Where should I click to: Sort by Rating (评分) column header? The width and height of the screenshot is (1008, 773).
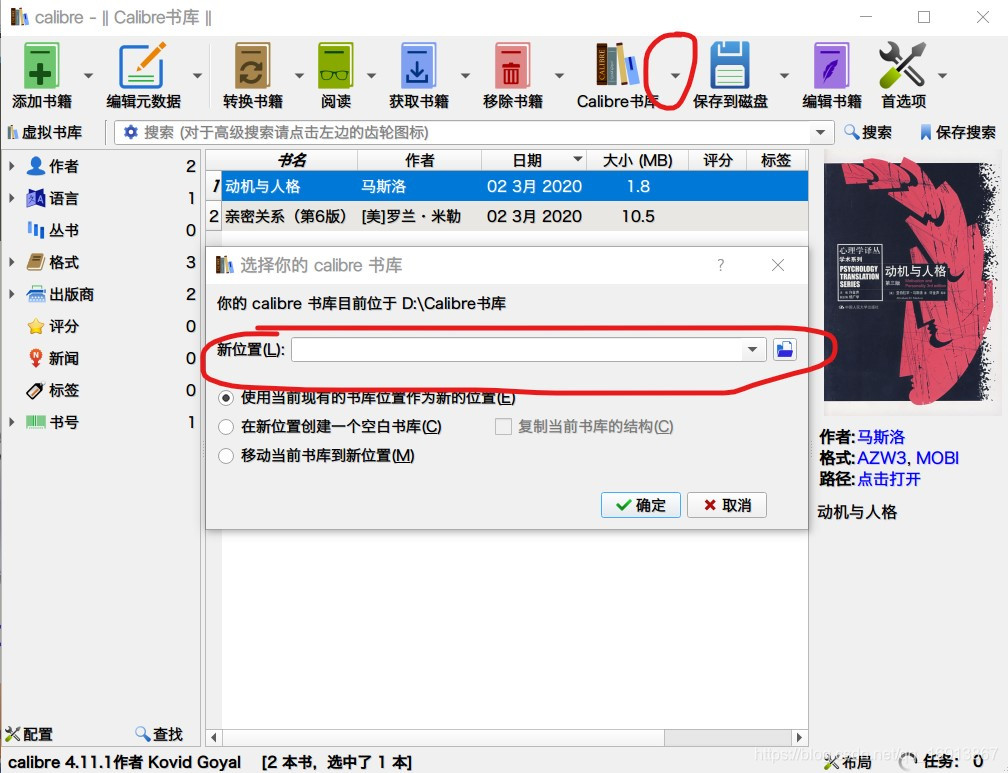[x=717, y=160]
